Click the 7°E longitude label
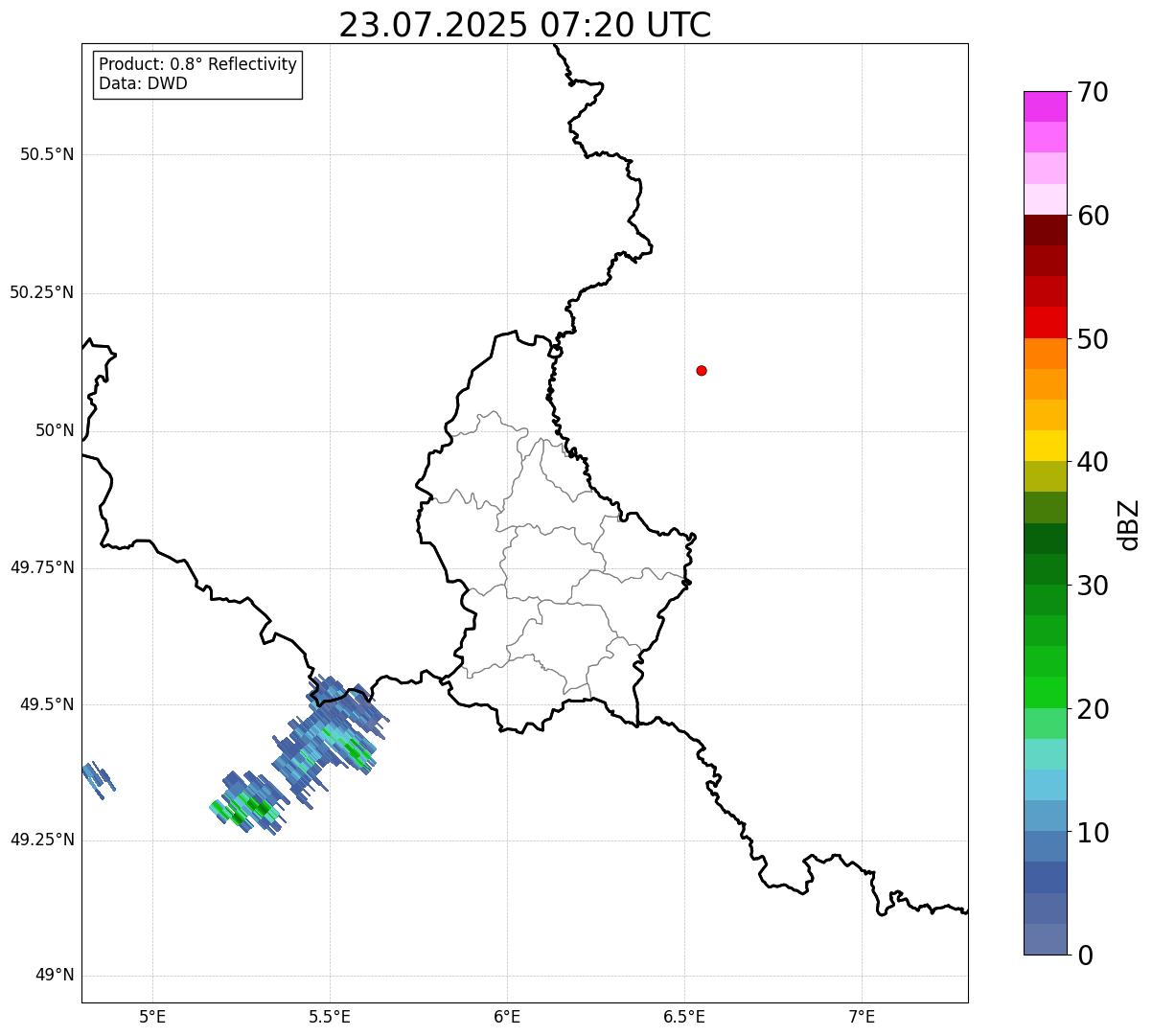 coord(862,1016)
